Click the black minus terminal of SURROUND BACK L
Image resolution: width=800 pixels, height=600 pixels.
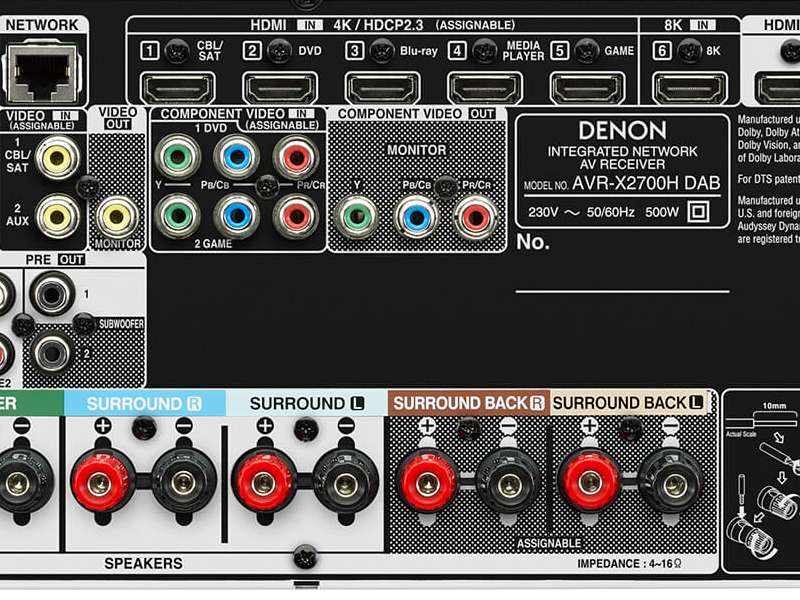click(x=673, y=483)
